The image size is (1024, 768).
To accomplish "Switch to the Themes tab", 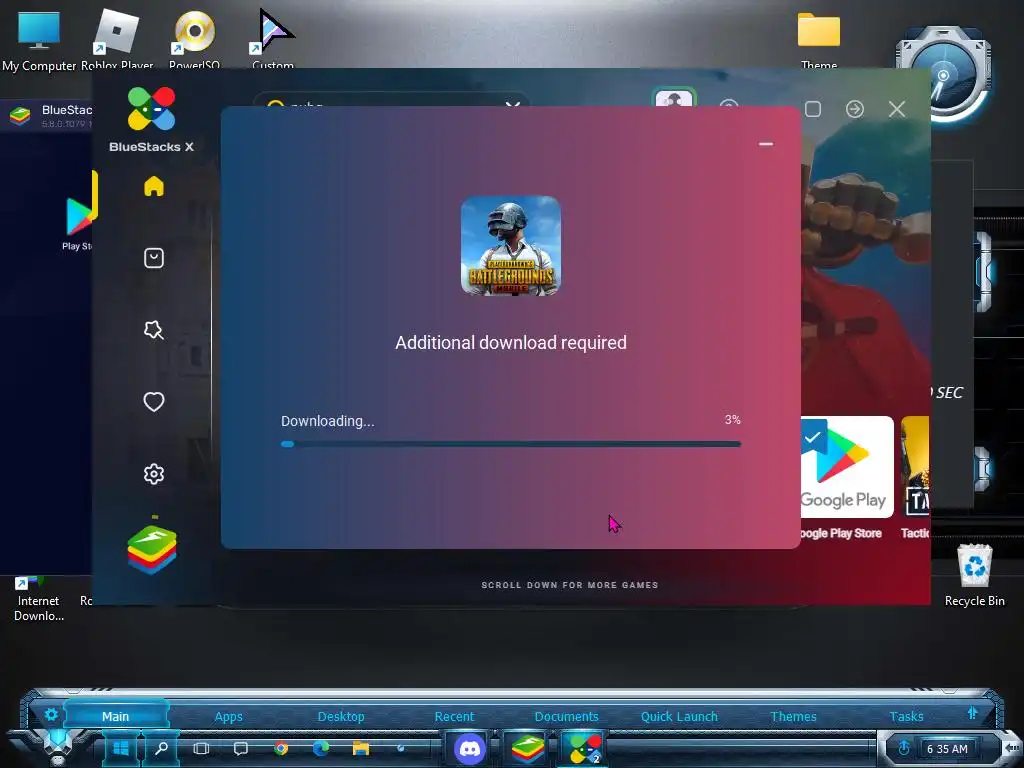I will click(x=793, y=716).
